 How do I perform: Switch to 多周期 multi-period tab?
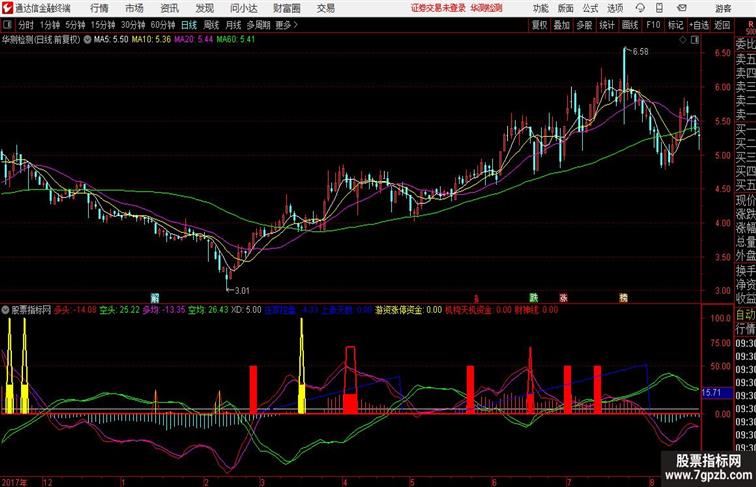point(258,25)
